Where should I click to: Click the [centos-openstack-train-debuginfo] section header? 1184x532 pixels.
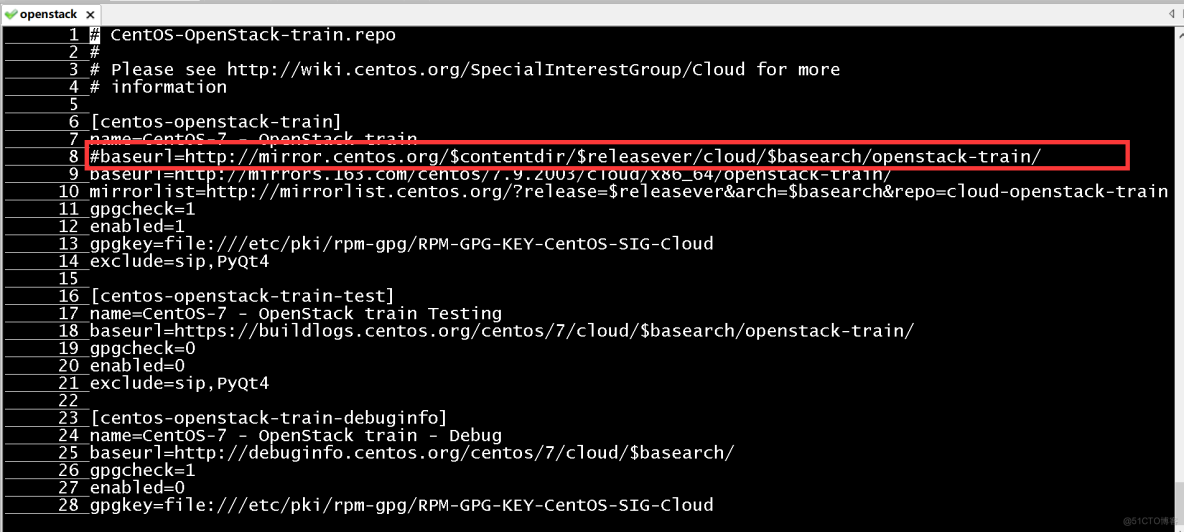269,418
